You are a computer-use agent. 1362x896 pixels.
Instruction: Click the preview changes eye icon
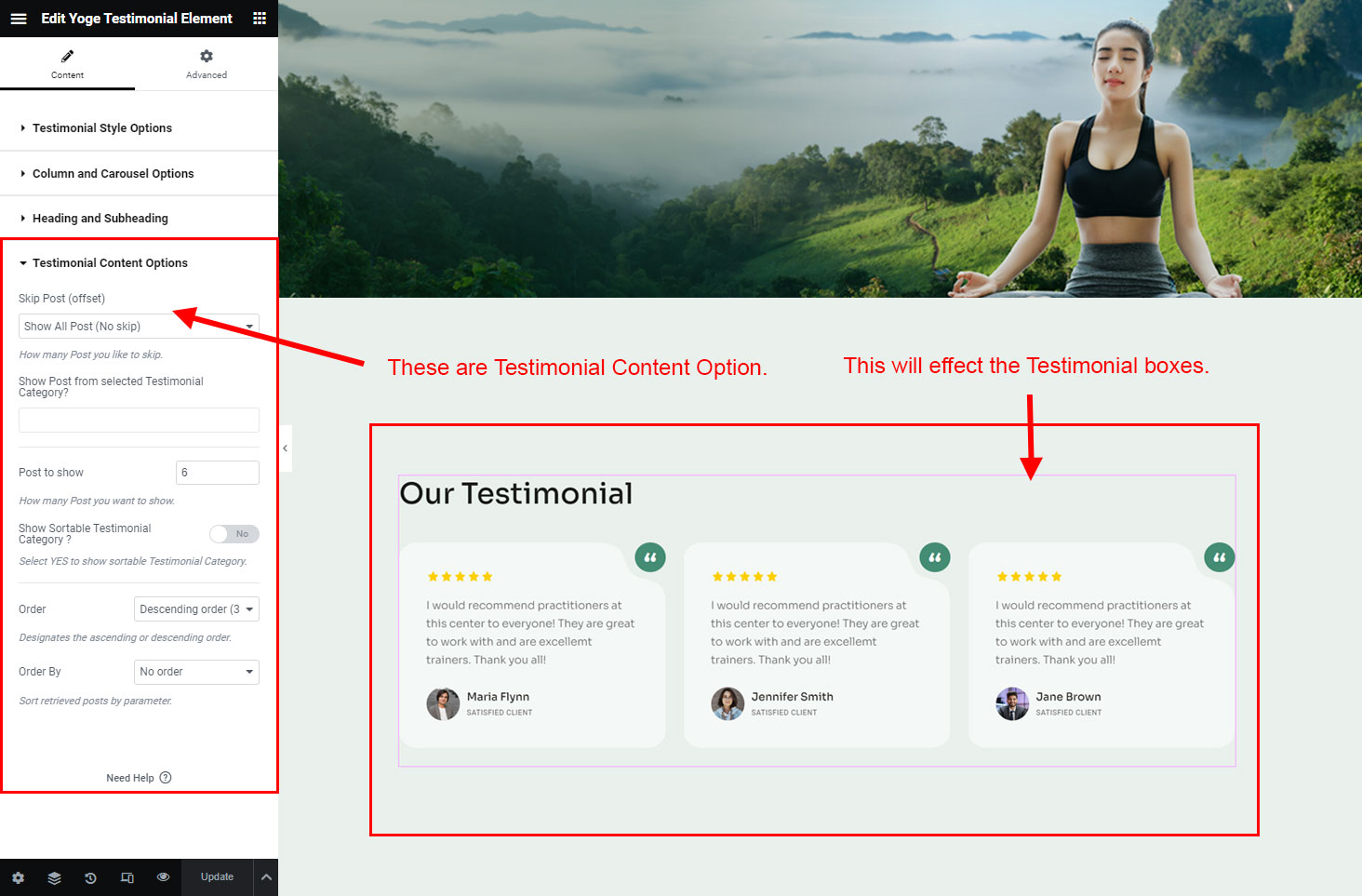(164, 877)
